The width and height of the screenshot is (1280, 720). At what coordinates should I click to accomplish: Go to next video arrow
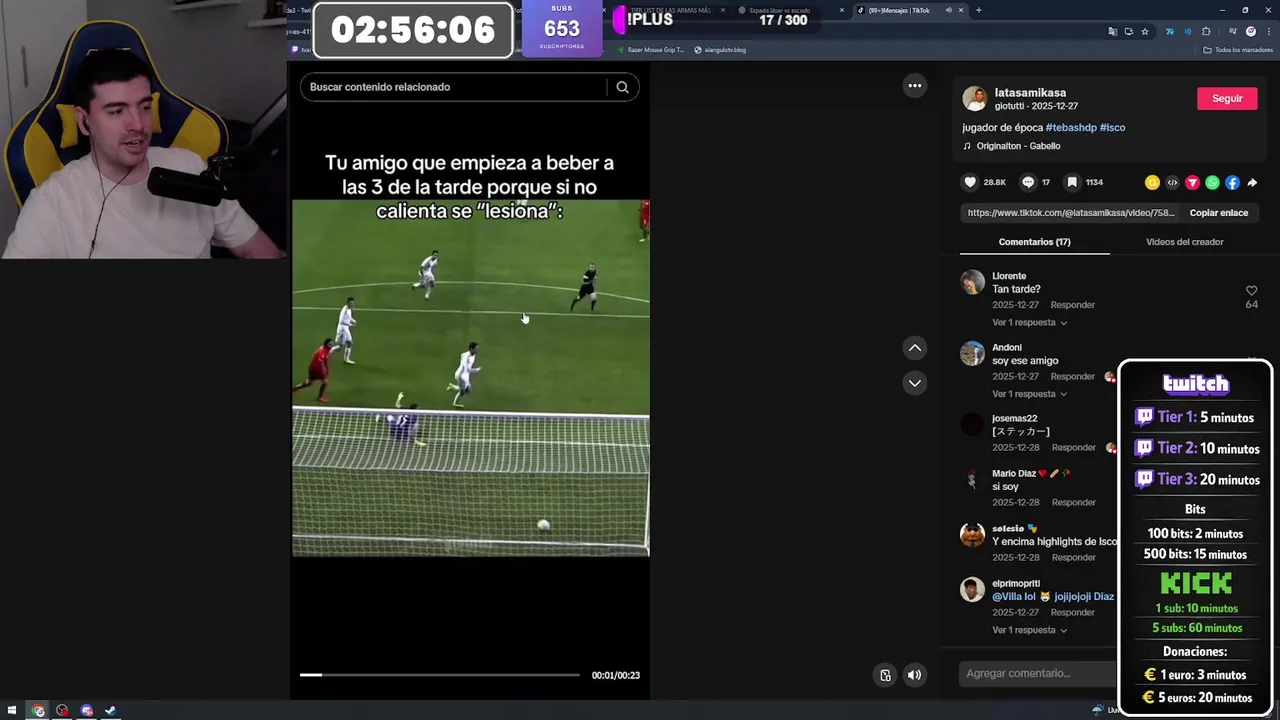click(x=914, y=383)
